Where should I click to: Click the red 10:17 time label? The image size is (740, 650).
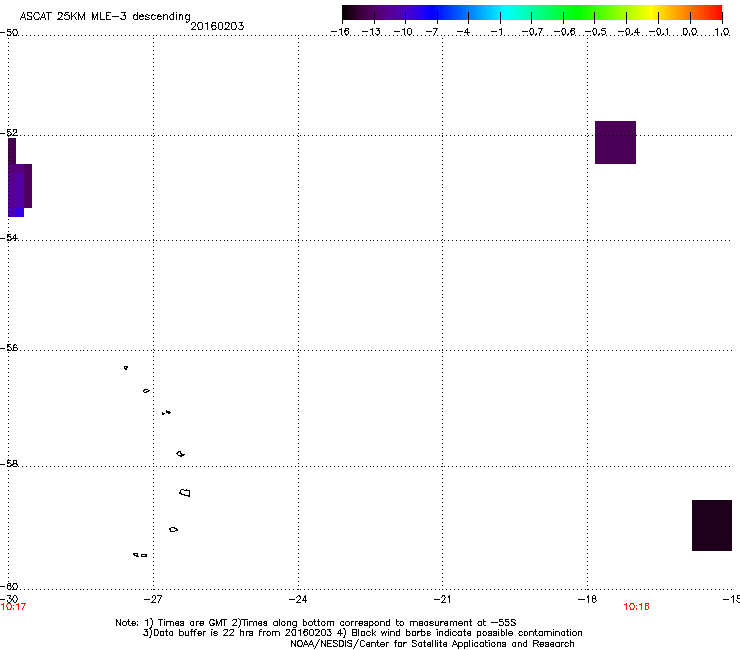[13, 607]
